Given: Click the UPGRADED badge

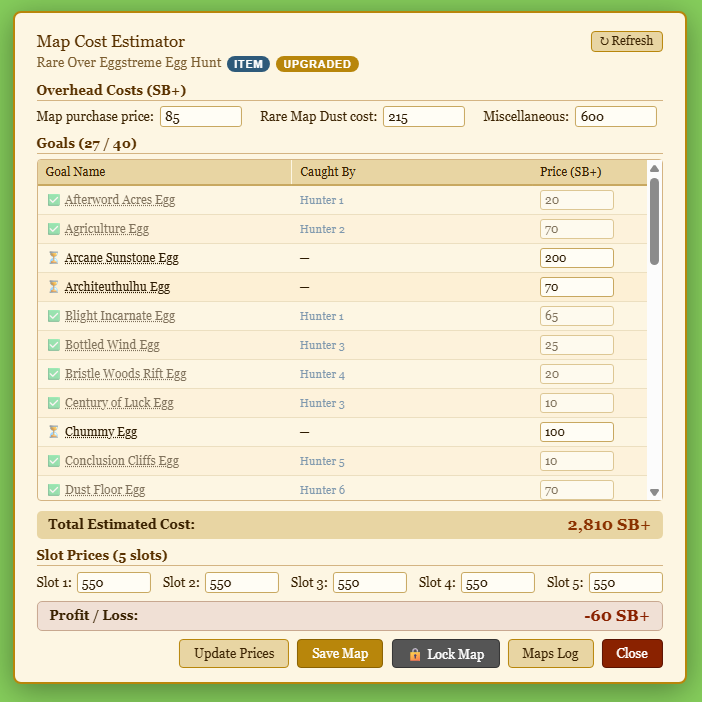Looking at the screenshot, I should [317, 64].
